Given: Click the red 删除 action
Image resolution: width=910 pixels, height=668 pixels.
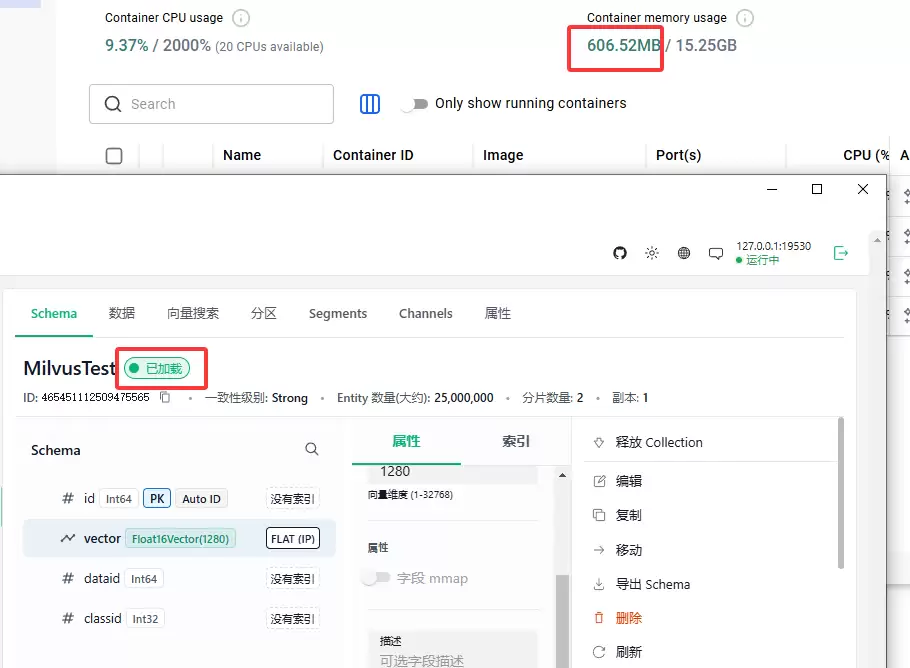Looking at the screenshot, I should pyautogui.click(x=629, y=618).
